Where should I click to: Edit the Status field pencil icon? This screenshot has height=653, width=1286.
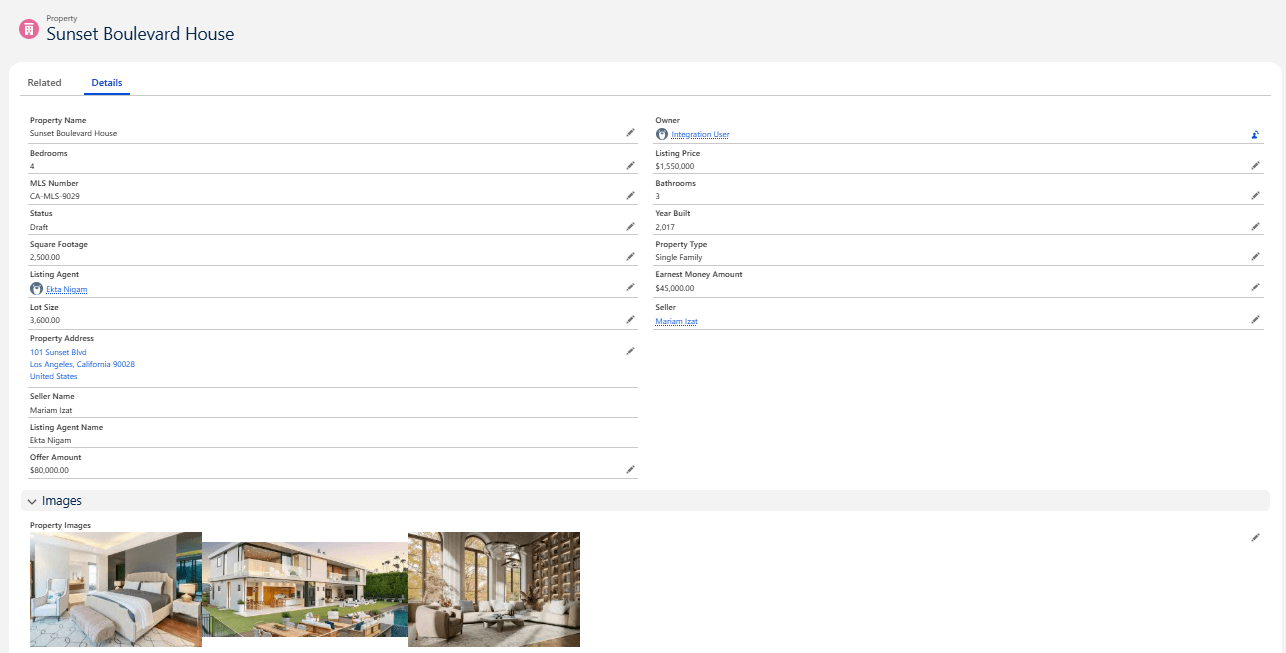630,226
